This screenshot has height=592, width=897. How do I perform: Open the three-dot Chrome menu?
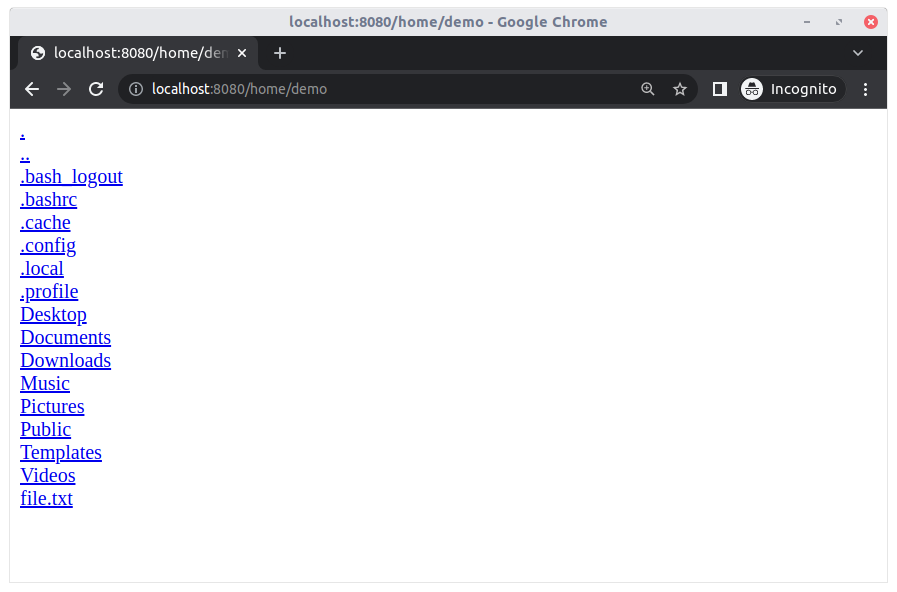click(865, 89)
